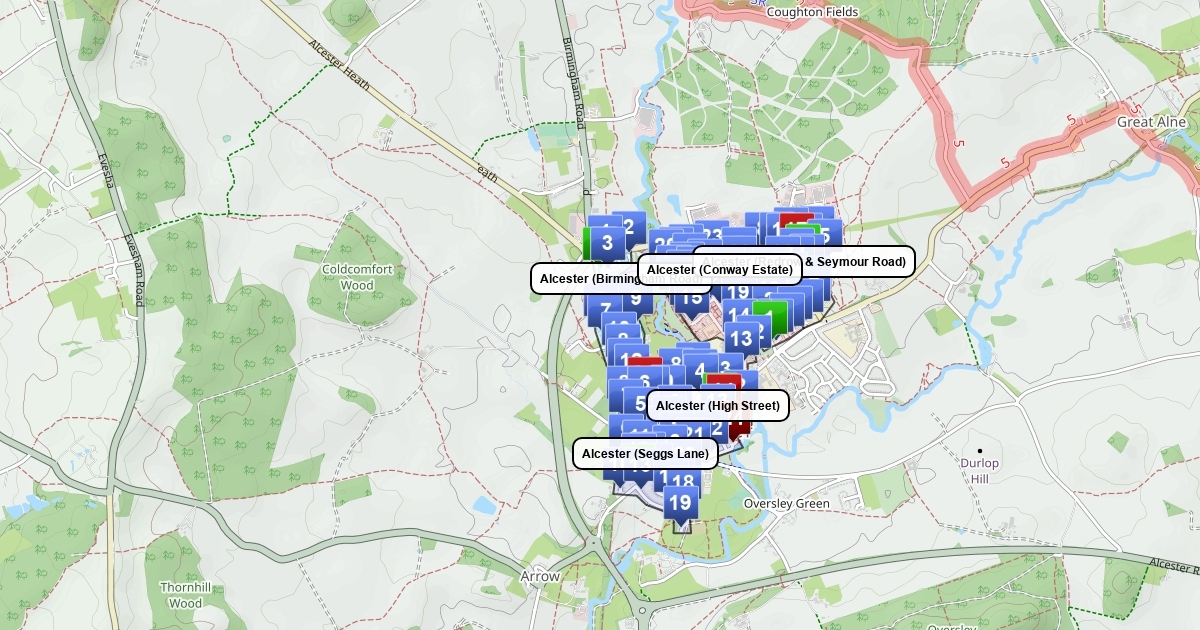The height and width of the screenshot is (630, 1200).
Task: Click the Great Alne place name on the map
Action: (1151, 122)
